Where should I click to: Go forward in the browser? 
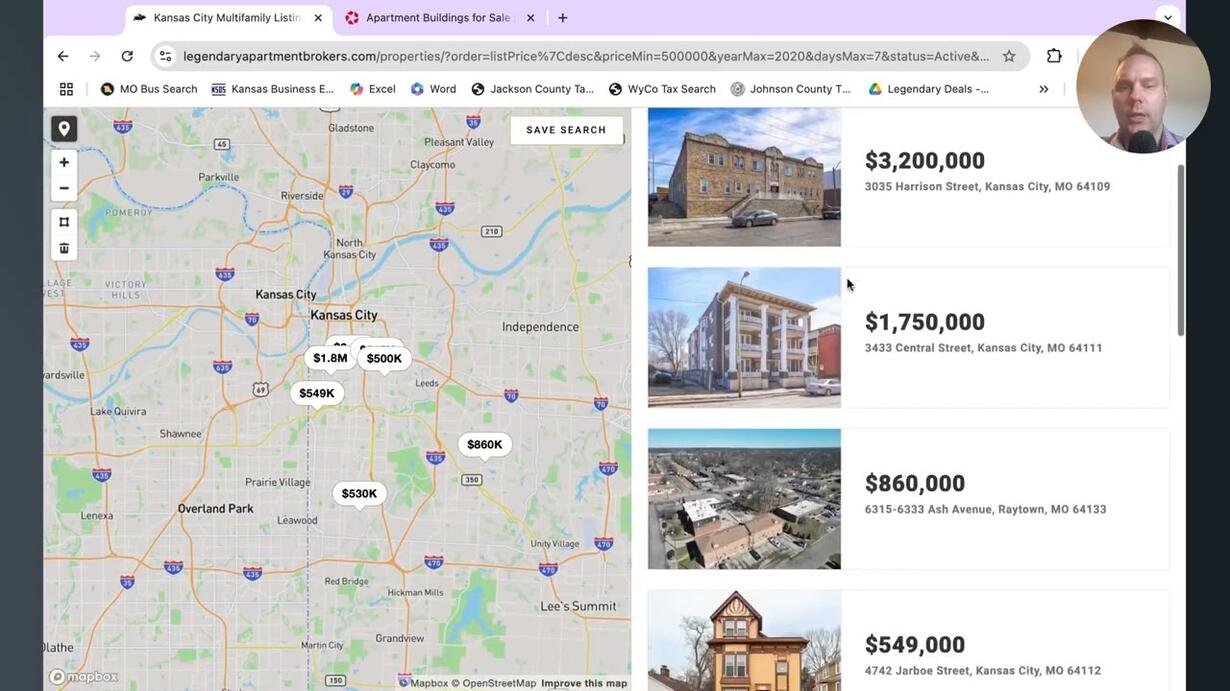pyautogui.click(x=95, y=56)
